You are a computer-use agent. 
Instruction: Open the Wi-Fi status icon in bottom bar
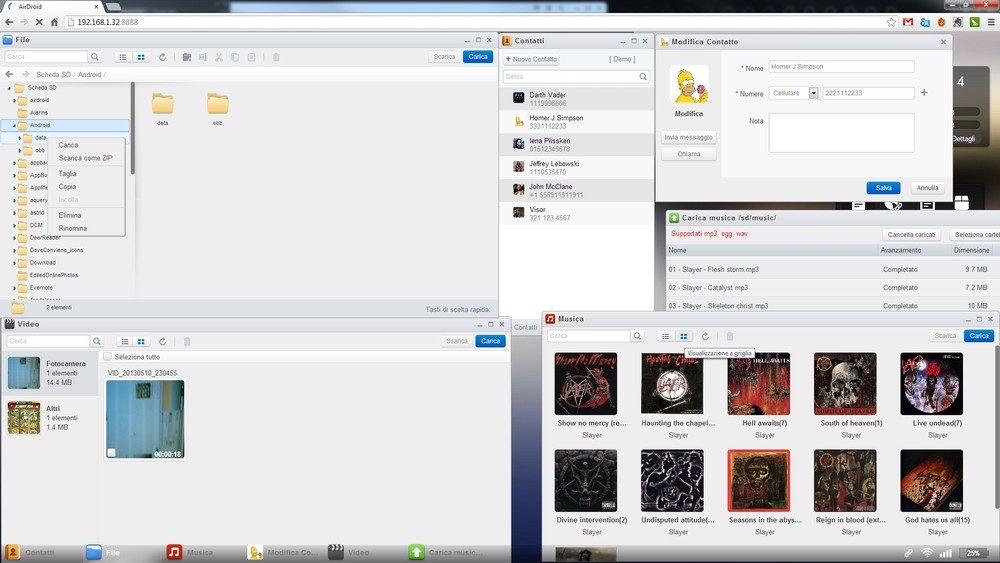[x=927, y=553]
